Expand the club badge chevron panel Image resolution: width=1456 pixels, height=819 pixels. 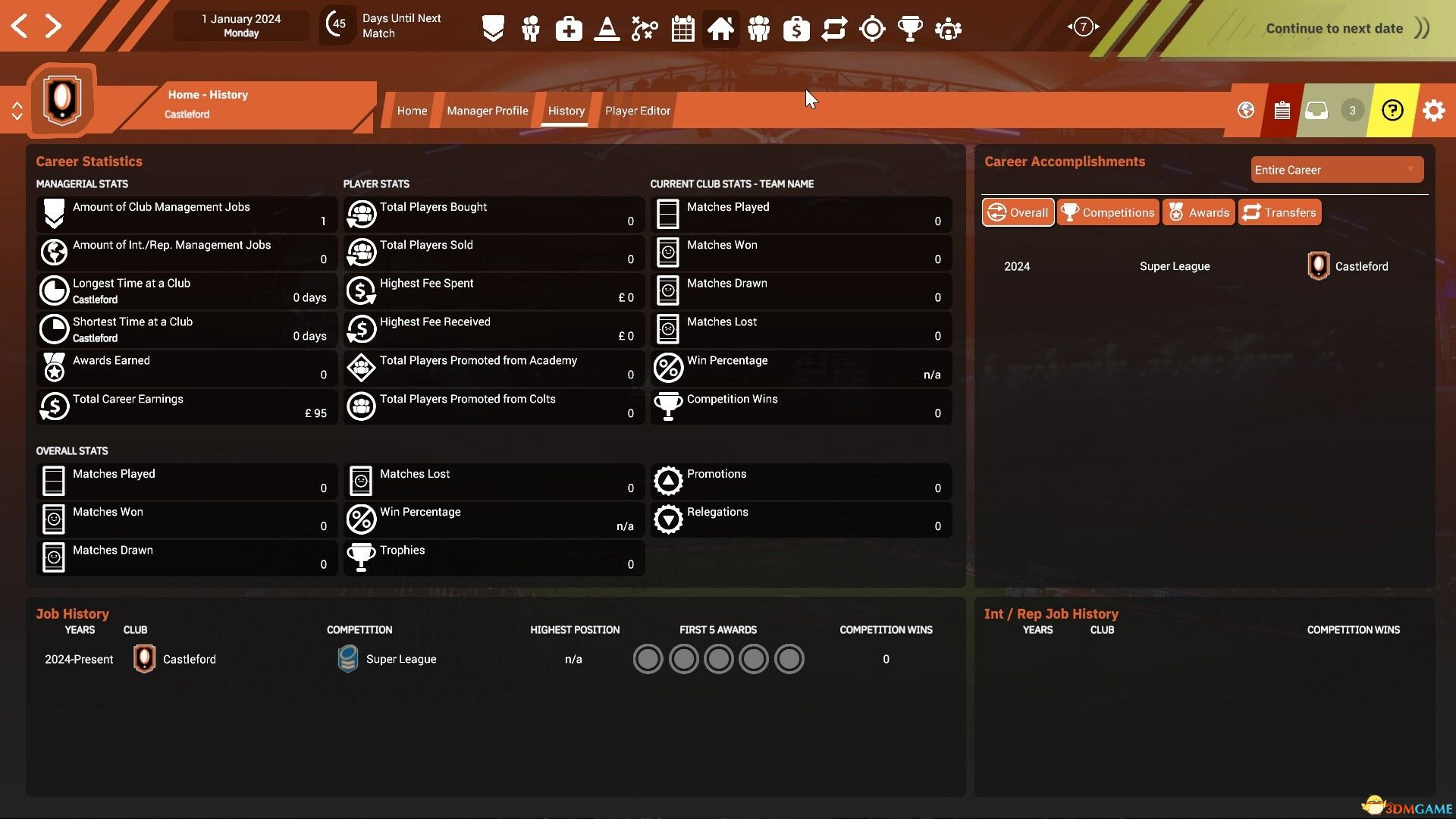[17, 110]
